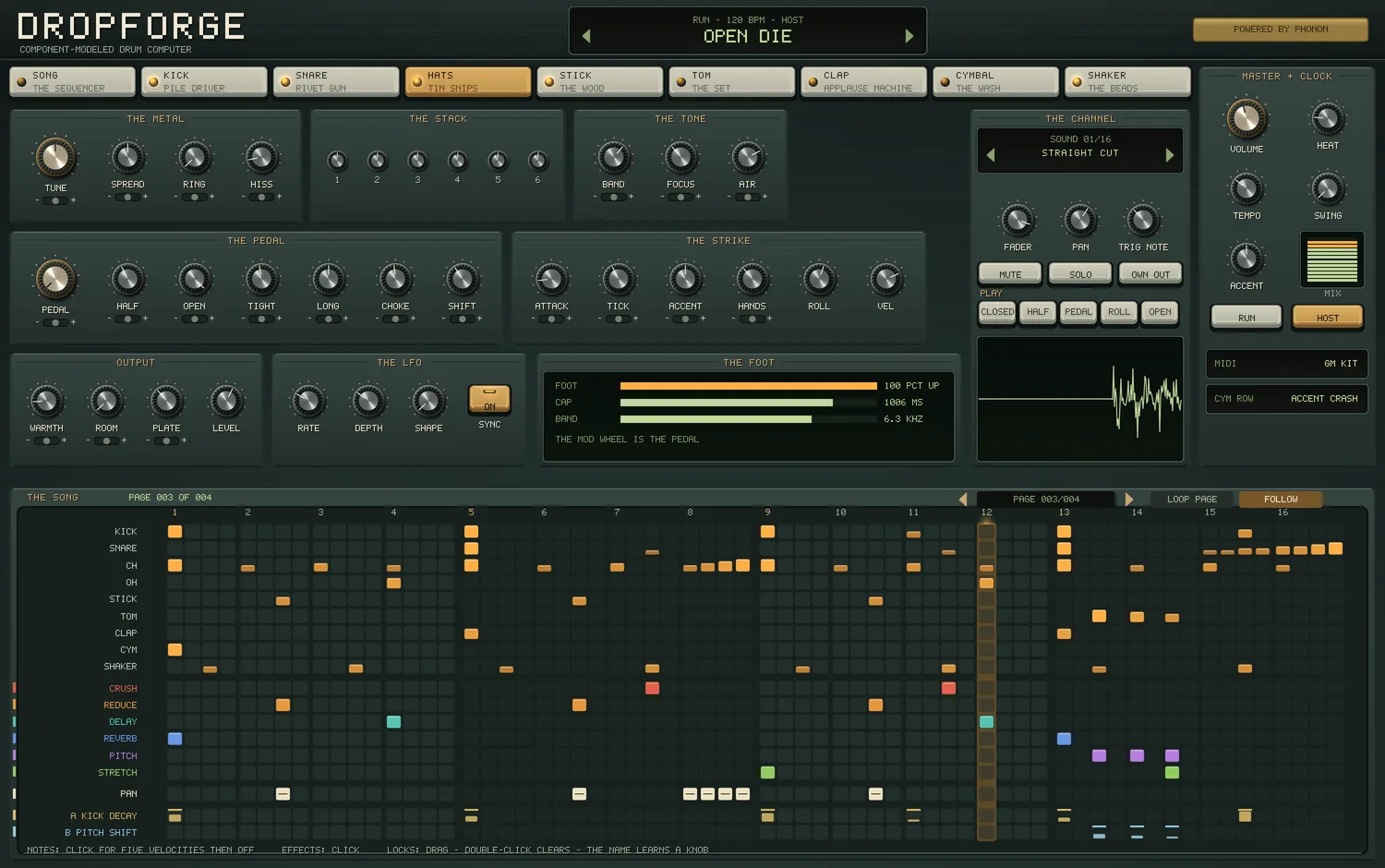This screenshot has width=1385, height=868.
Task: Go to previous song page
Action: click(963, 500)
